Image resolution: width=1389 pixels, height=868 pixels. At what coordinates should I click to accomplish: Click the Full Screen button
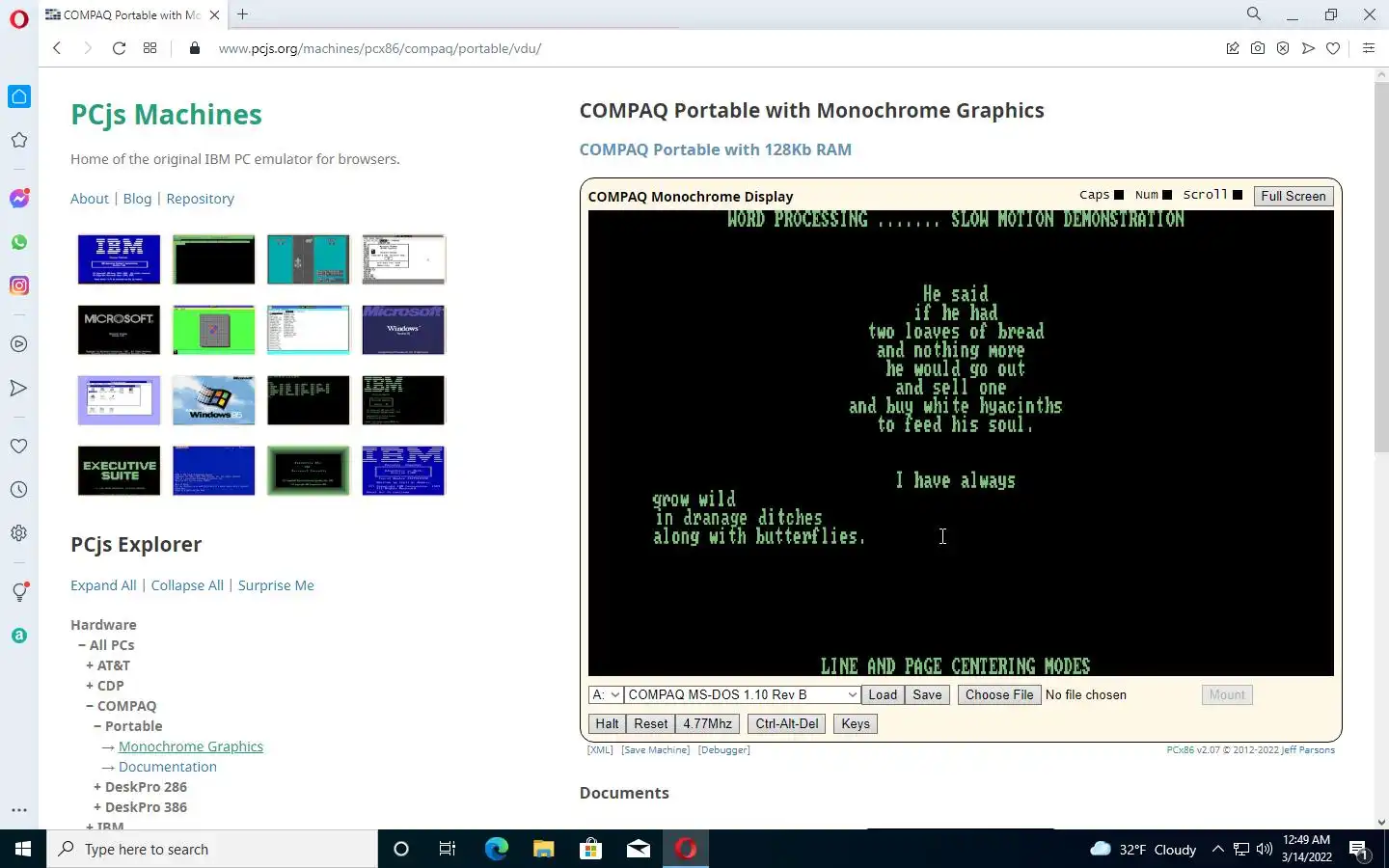pos(1294,196)
